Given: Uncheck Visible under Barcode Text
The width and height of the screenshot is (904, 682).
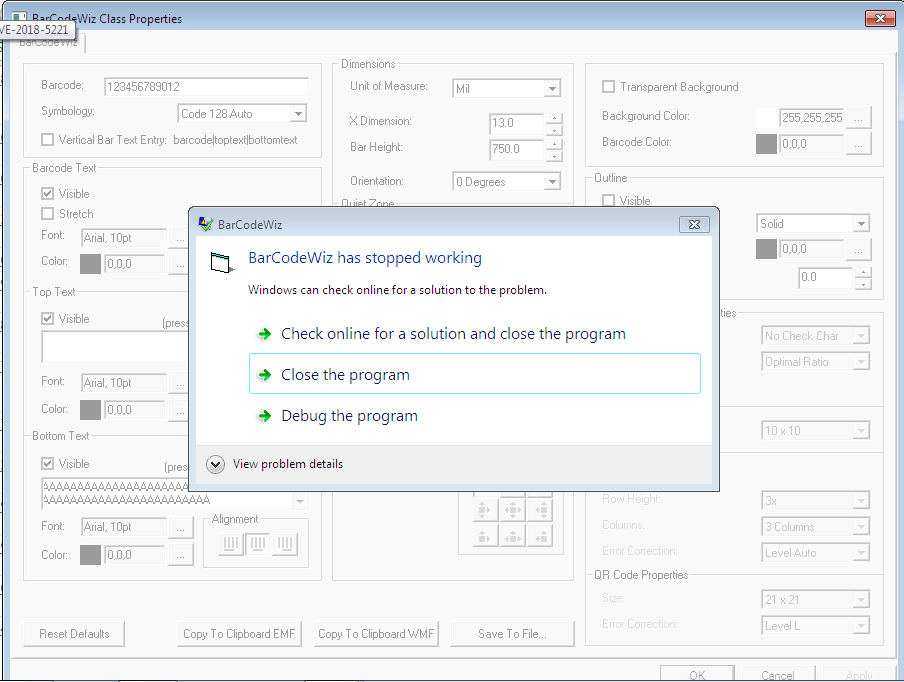Looking at the screenshot, I should pos(48,194).
